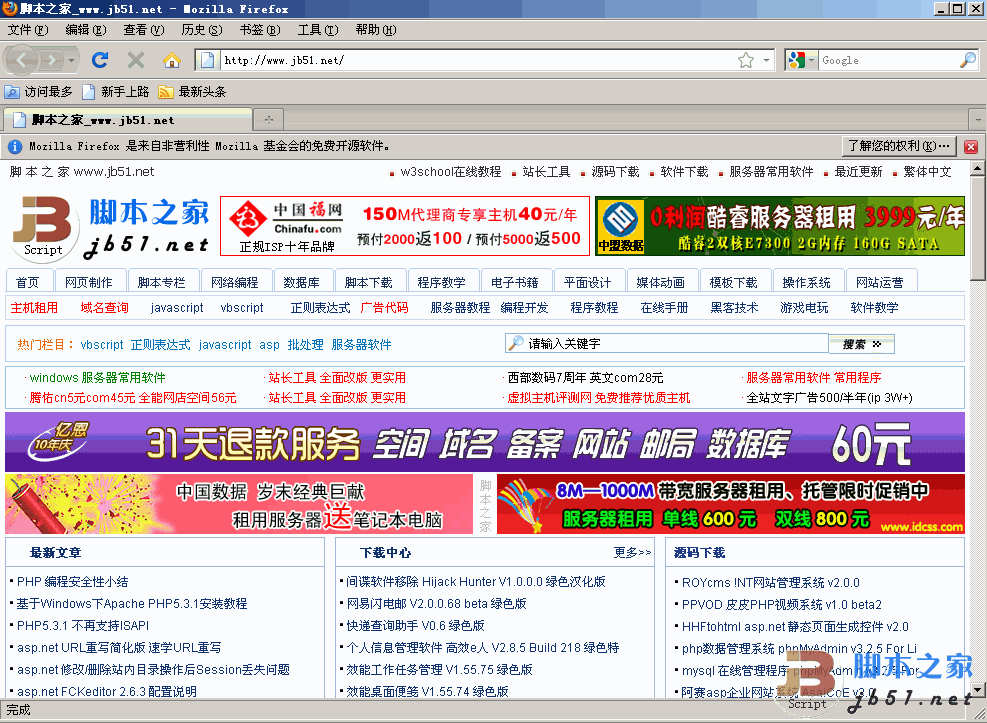This screenshot has width=987, height=723.
Task: Click the 主机租用 red link
Action: click(34, 308)
